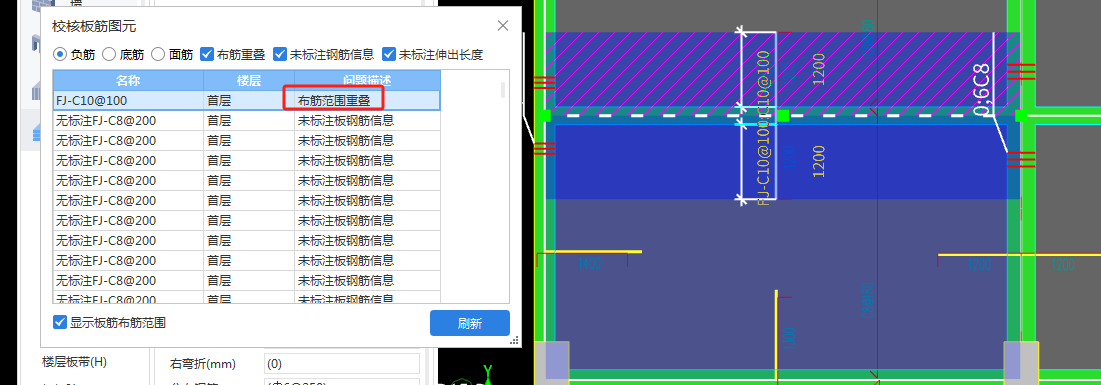Image resolution: width=1101 pixels, height=385 pixels.
Task: Select the 面筋 radio button
Action: [x=158, y=53]
